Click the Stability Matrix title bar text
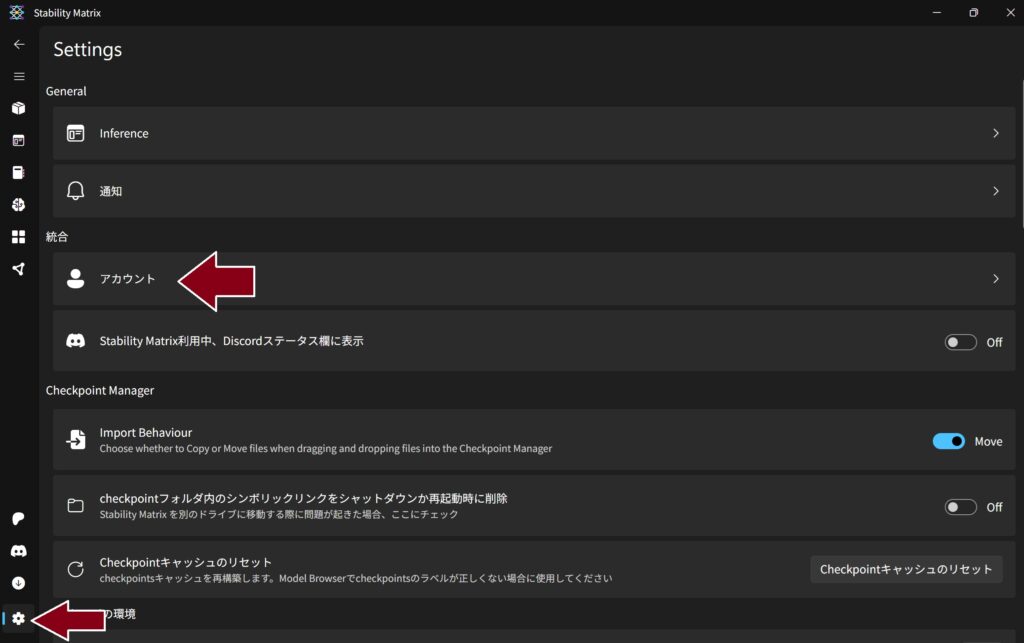The width and height of the screenshot is (1024, 643). 67,13
